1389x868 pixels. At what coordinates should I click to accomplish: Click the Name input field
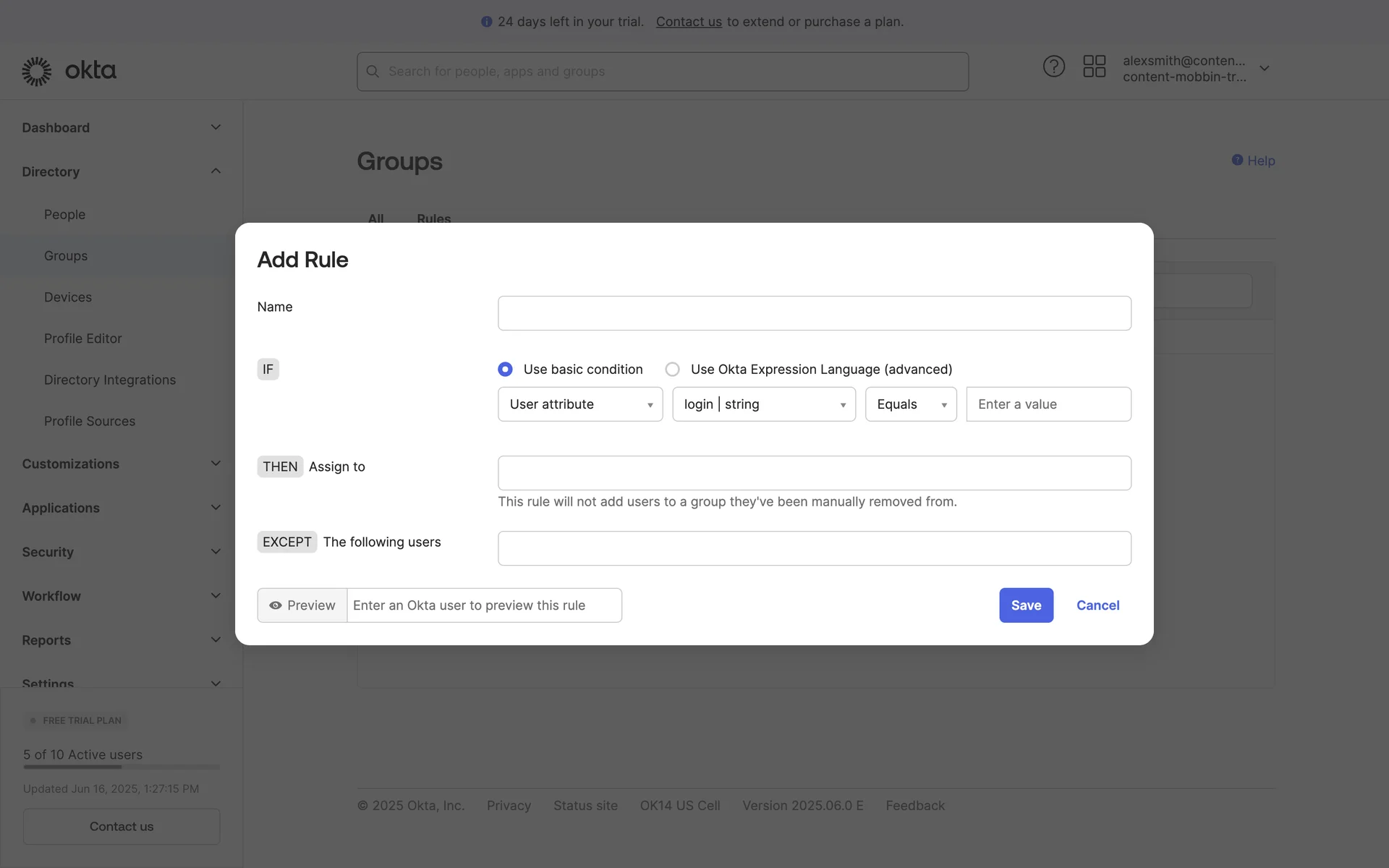(814, 313)
